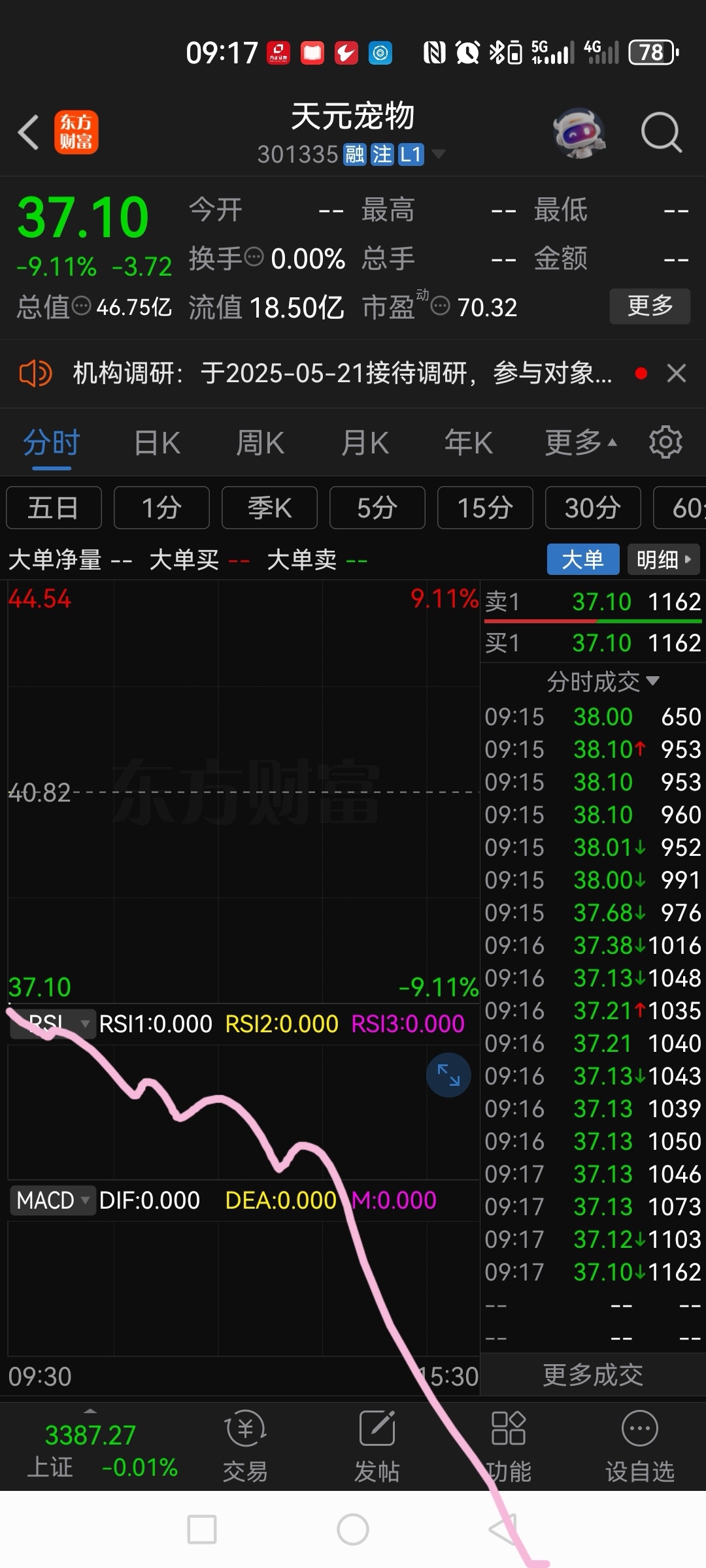The width and height of the screenshot is (706, 1568).
Task: Tap 设自选 add to watchlist
Action: 640,1446
